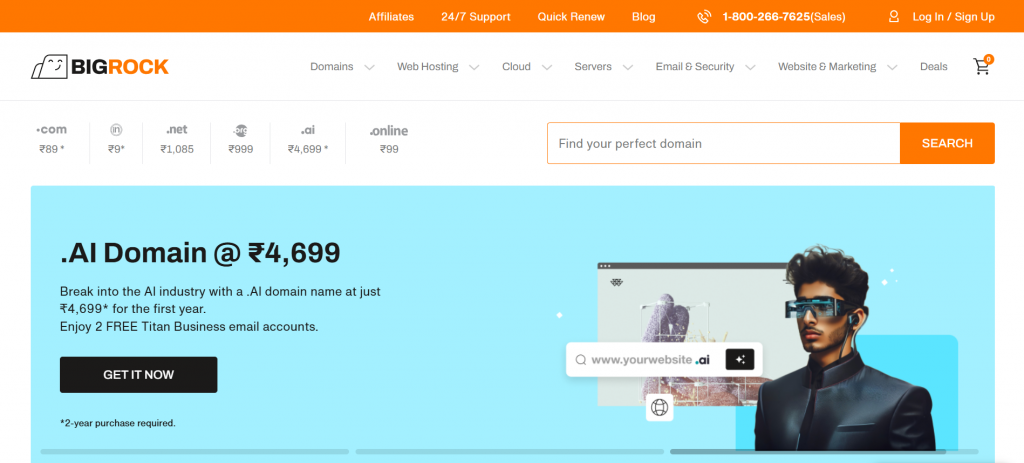The image size is (1024, 463).
Task: Click the GET IT NOW button
Action: tap(138, 375)
